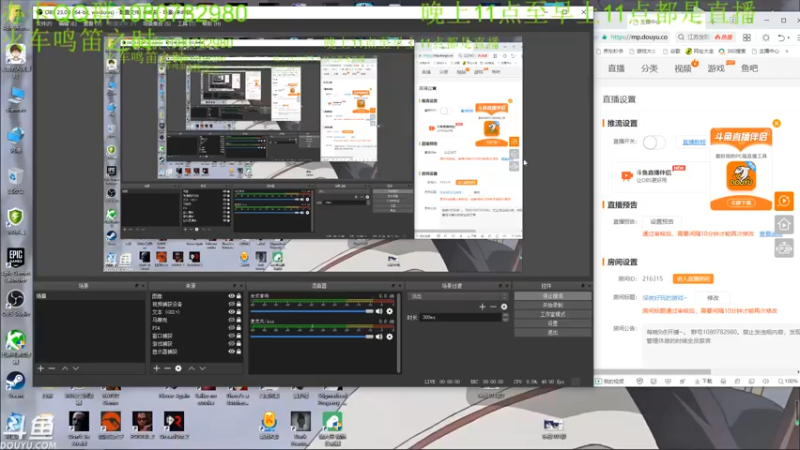Click the orange replay side icon
This screenshot has height=450, width=800.
pos(784,201)
